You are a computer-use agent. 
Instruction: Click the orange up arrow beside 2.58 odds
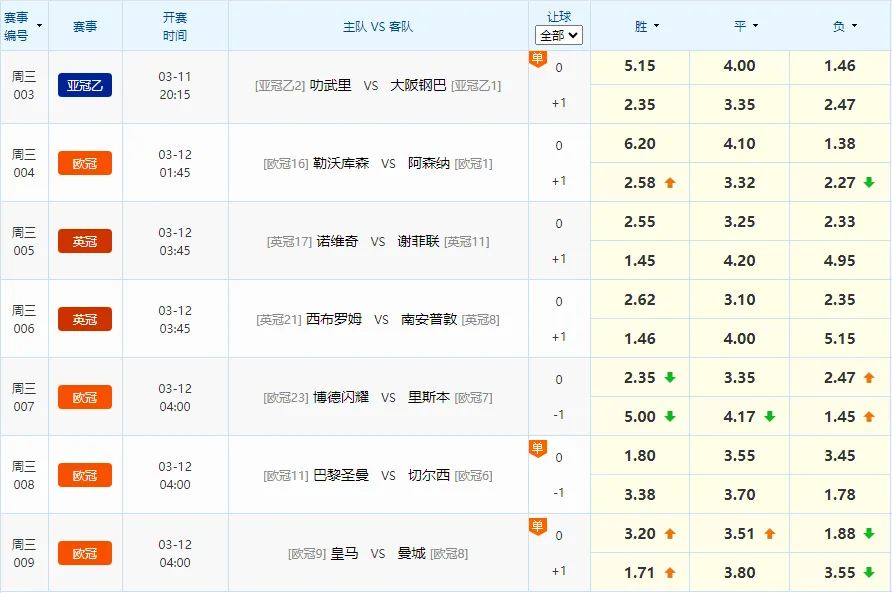670,183
